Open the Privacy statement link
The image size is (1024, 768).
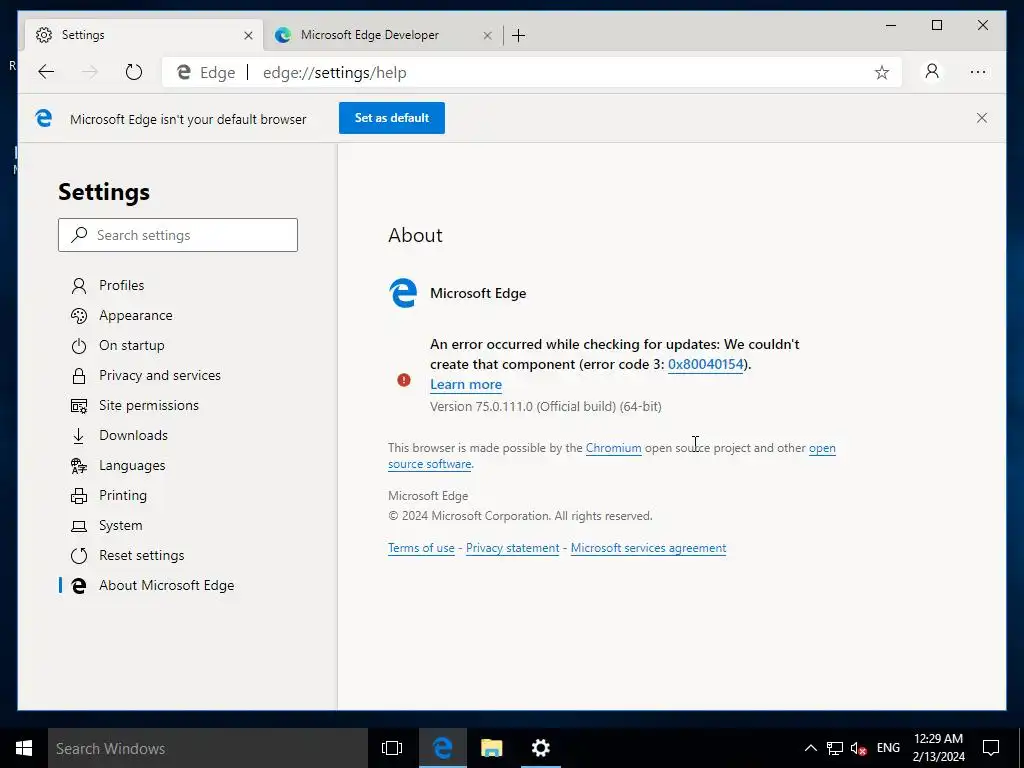click(513, 548)
